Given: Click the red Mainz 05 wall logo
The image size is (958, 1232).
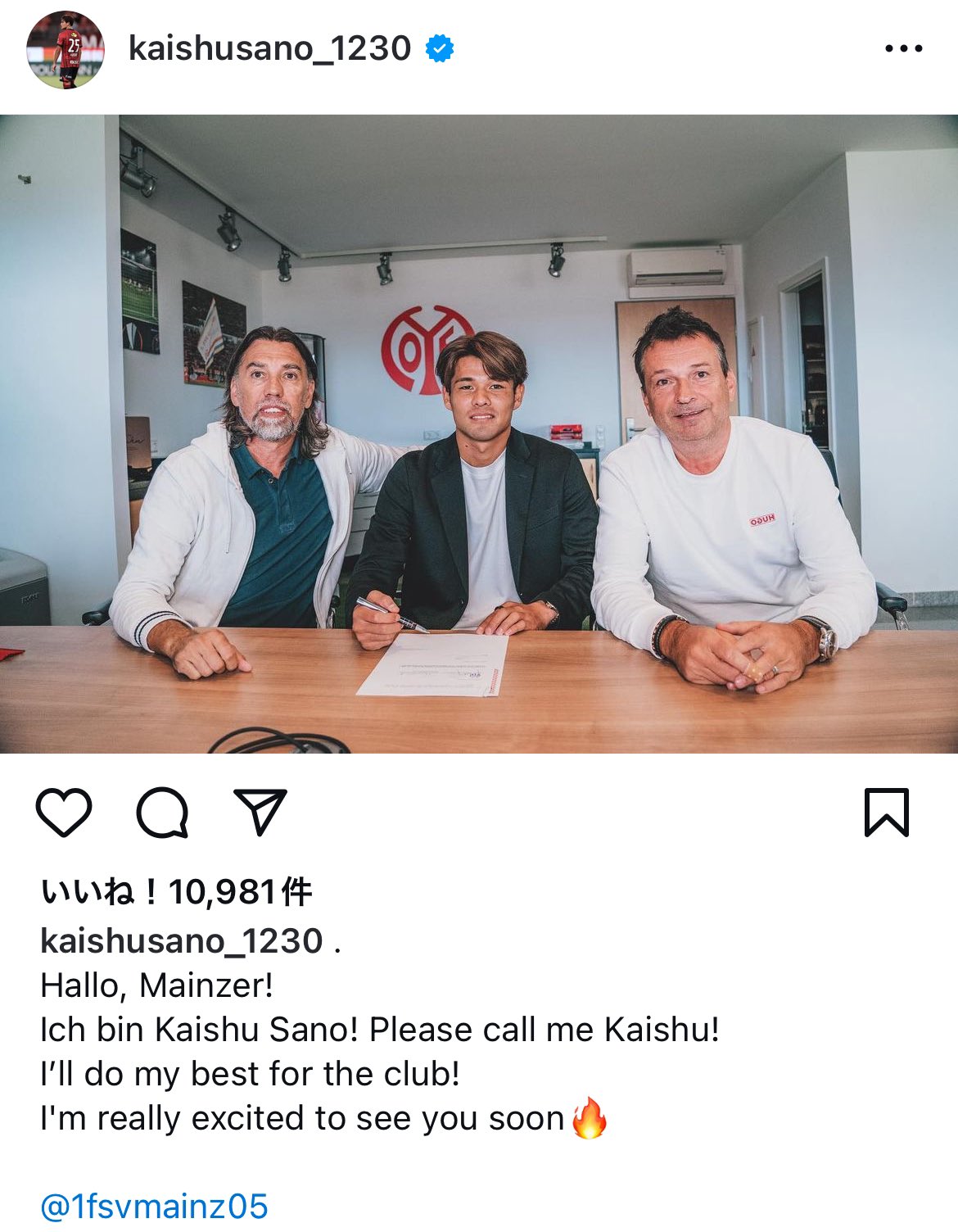Looking at the screenshot, I should coord(427,350).
